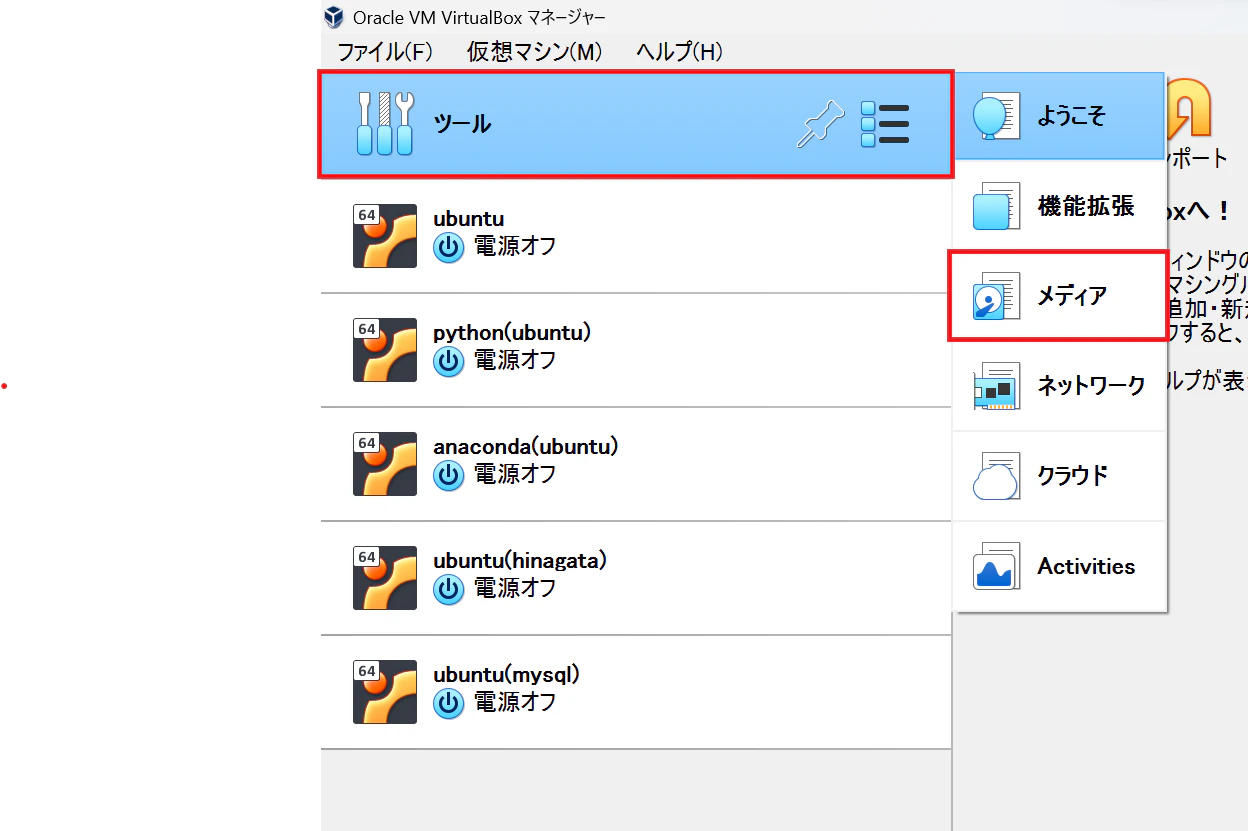
Task: Select クラウド in the tools popup
Action: click(x=1060, y=476)
